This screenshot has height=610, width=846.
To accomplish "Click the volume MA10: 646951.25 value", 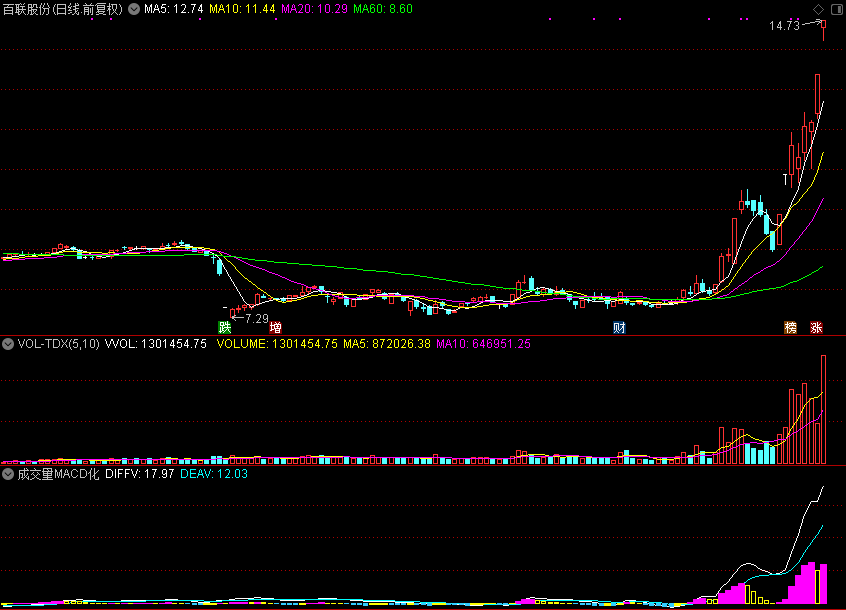I will [483, 344].
